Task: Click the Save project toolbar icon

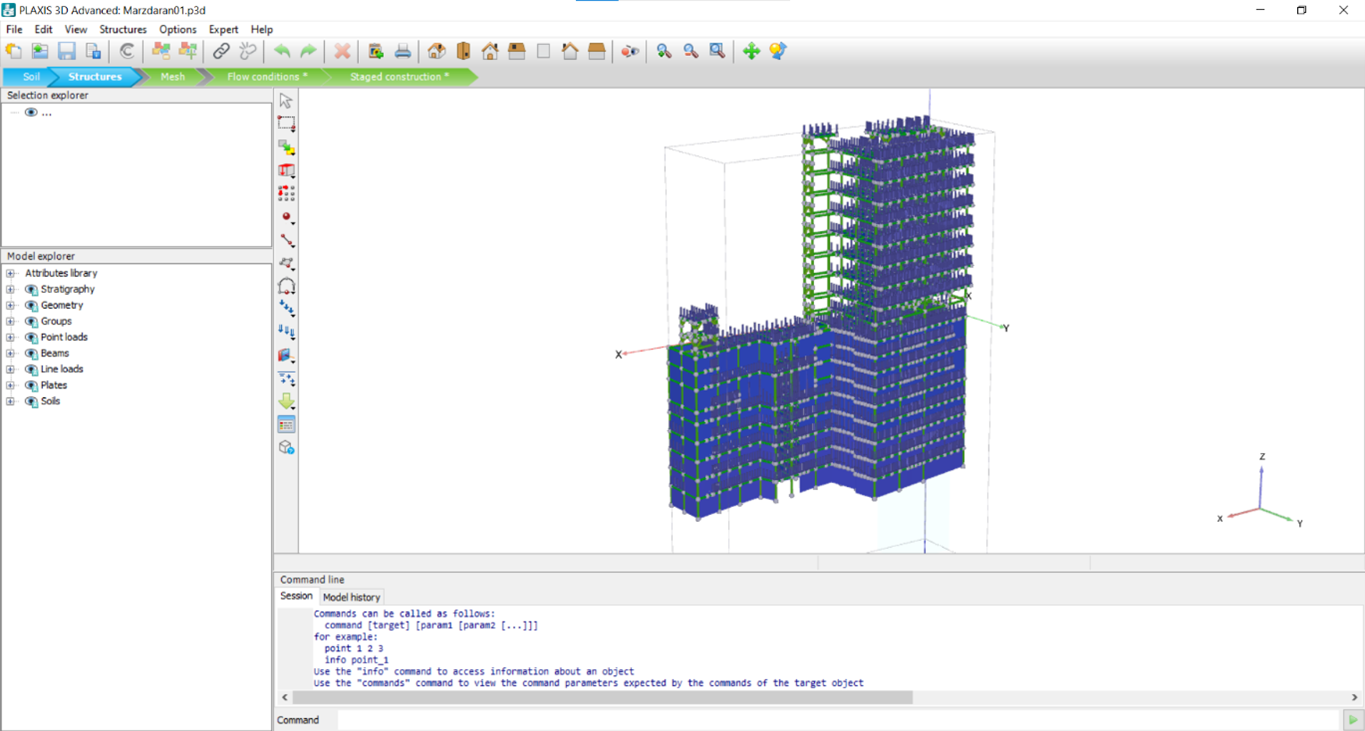Action: (x=67, y=51)
